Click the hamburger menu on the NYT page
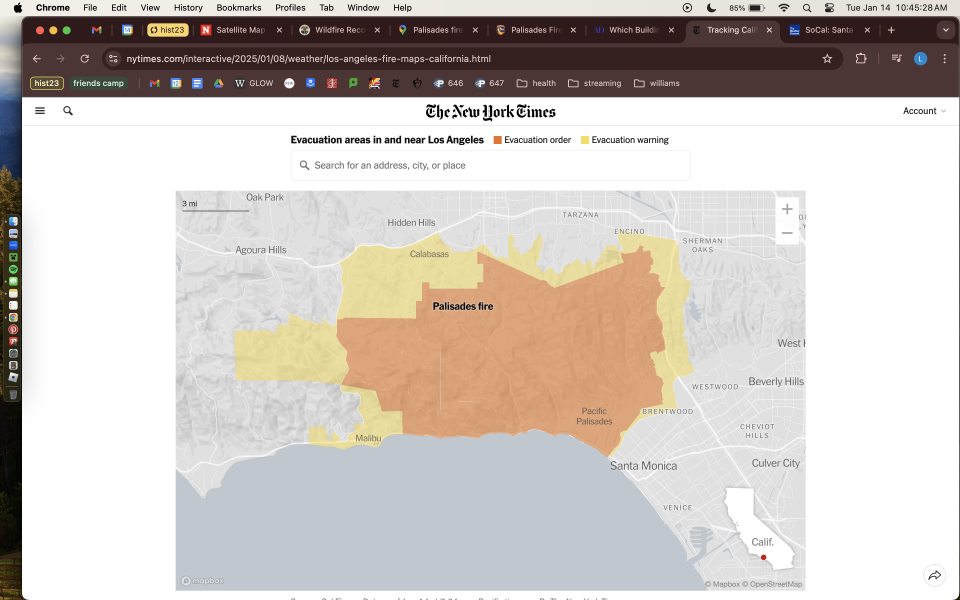This screenshot has height=600, width=960. click(x=40, y=111)
